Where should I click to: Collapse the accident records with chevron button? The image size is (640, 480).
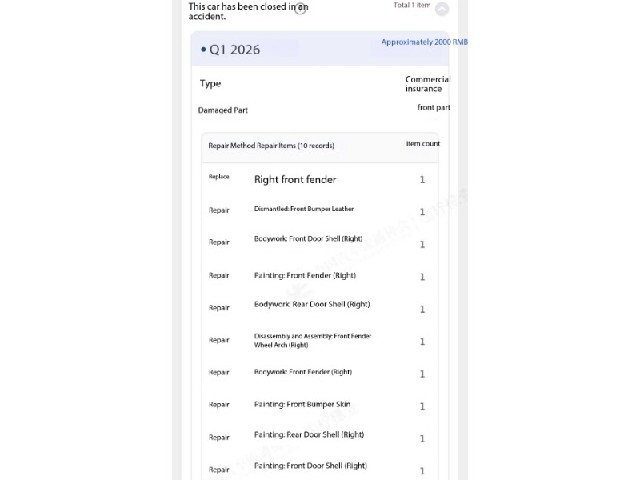click(x=442, y=9)
